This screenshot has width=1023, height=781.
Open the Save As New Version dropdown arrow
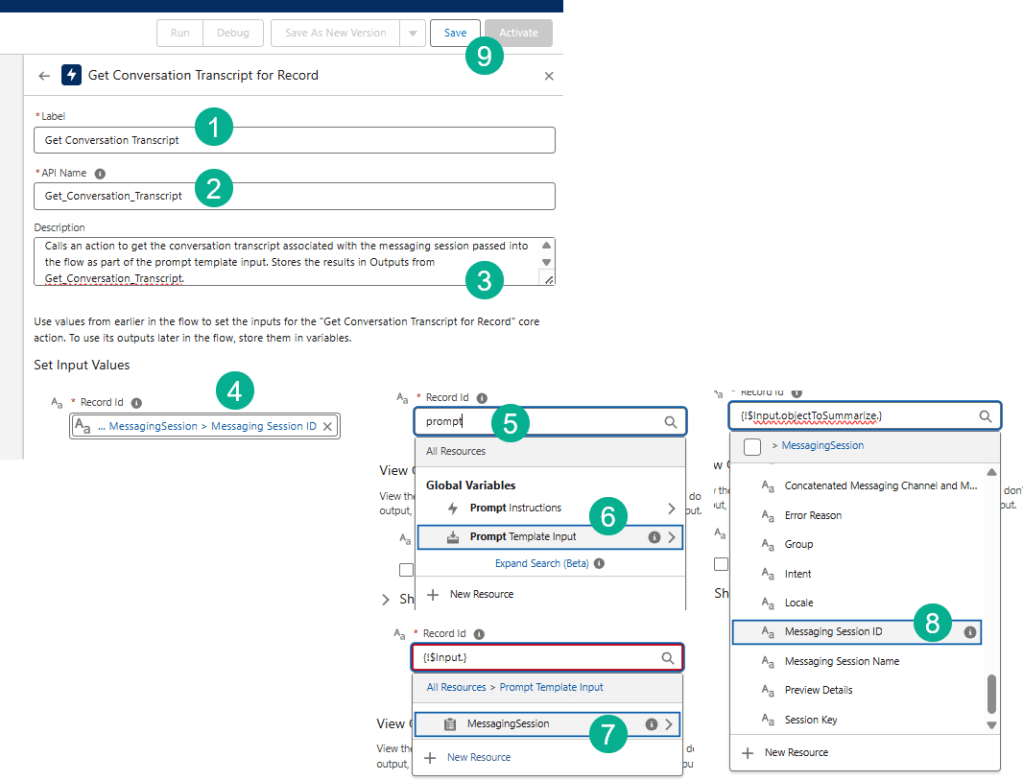412,33
